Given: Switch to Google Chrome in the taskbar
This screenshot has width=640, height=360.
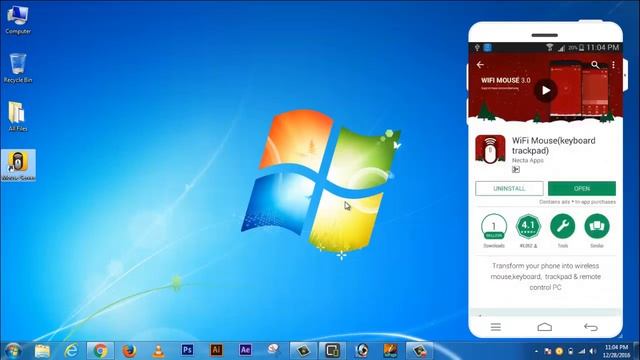Looking at the screenshot, I should pos(100,351).
